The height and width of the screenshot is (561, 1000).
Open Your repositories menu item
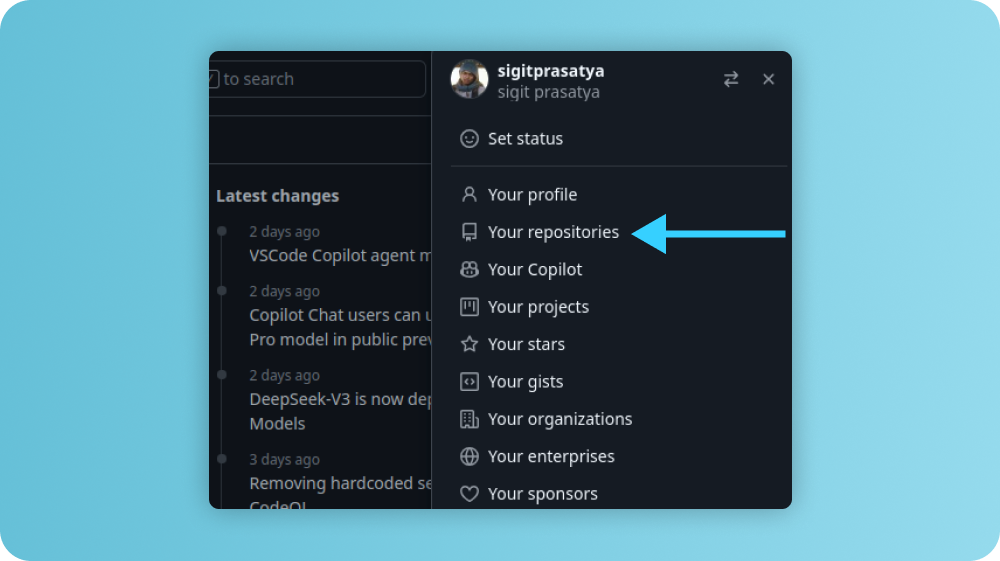(x=553, y=232)
